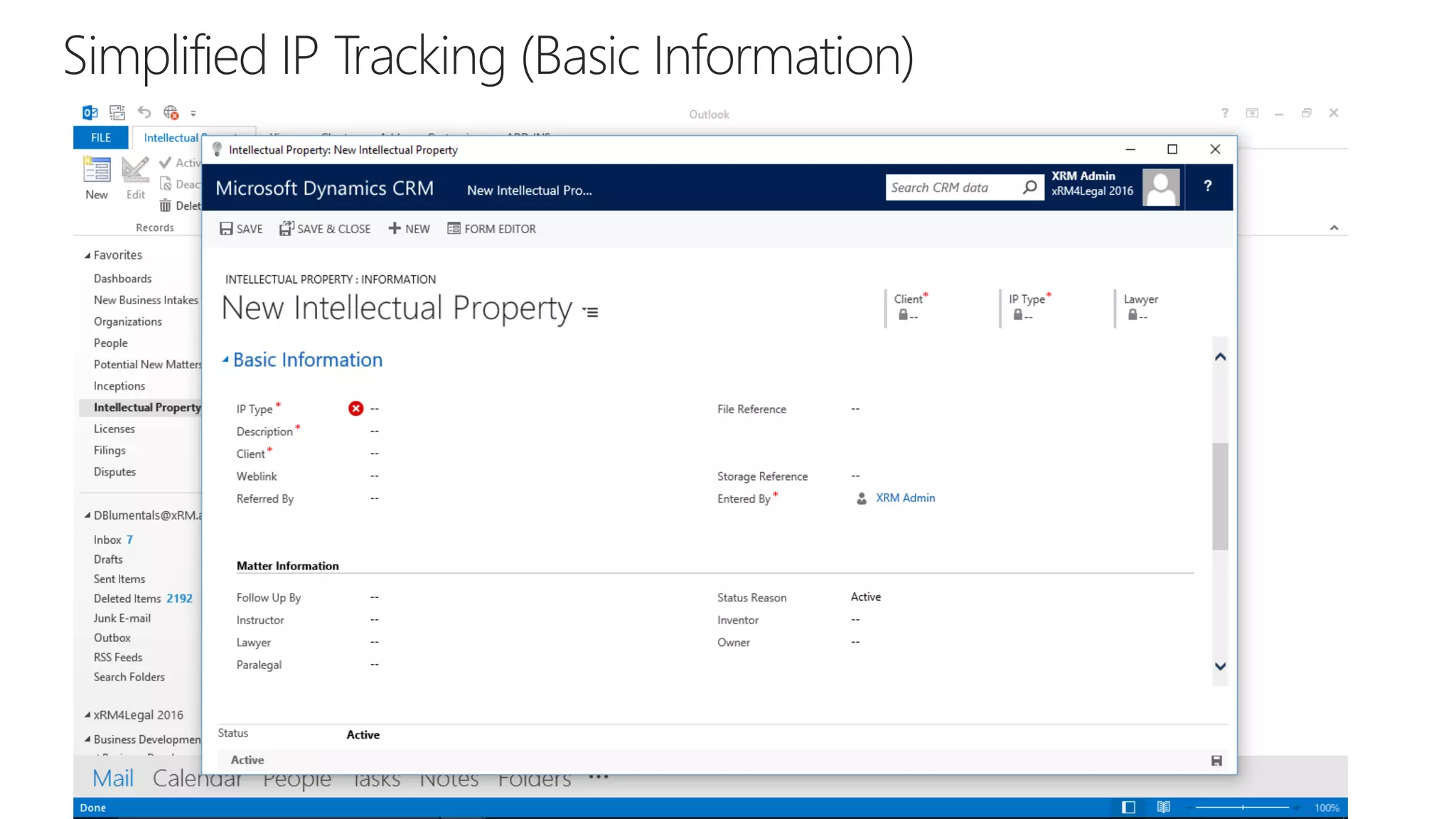This screenshot has height=819, width=1456.
Task: Click the save disk icon in footer
Action: point(1216,761)
